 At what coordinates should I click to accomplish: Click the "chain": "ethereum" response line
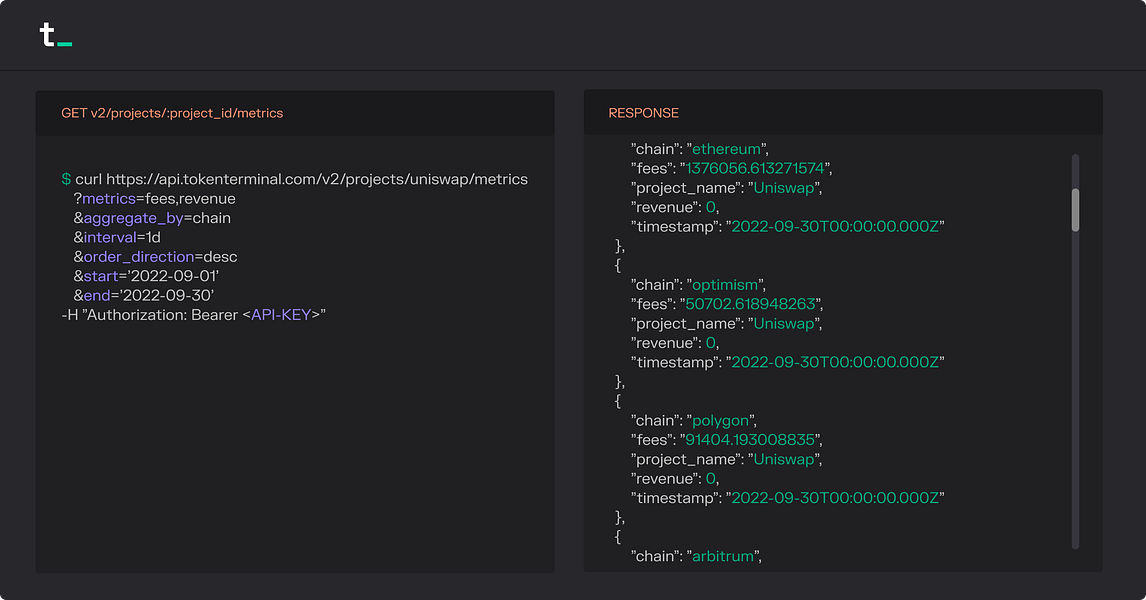pos(699,149)
